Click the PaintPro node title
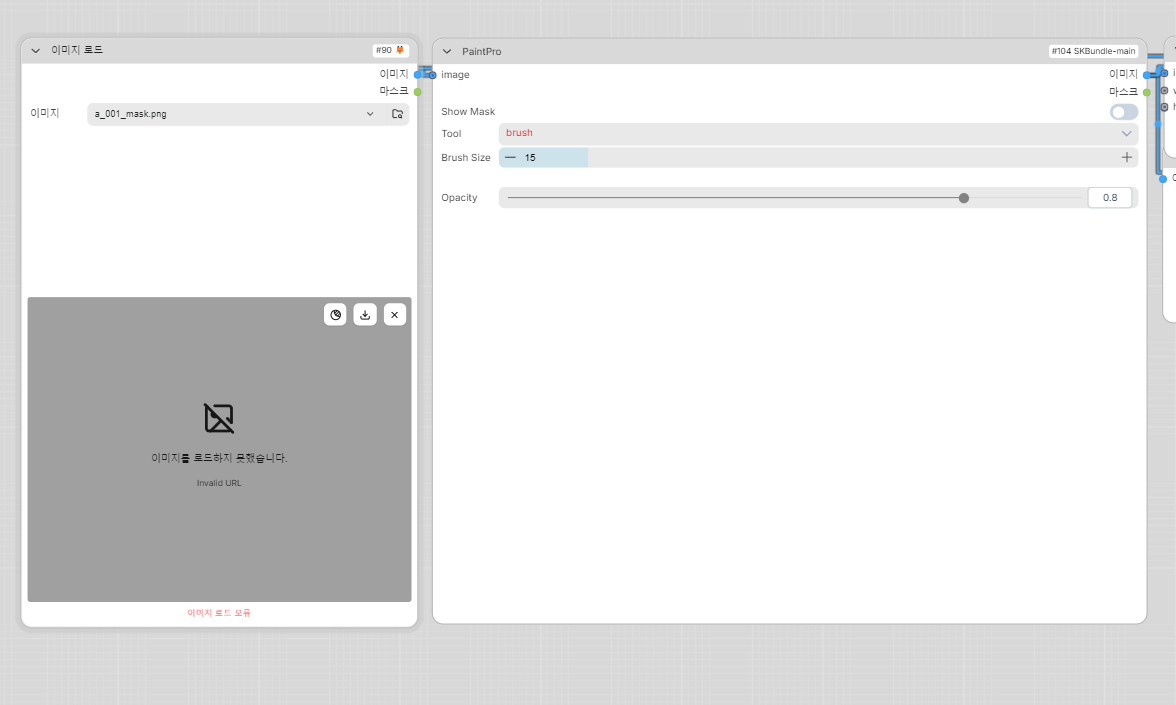Image resolution: width=1176 pixels, height=705 pixels. [482, 52]
